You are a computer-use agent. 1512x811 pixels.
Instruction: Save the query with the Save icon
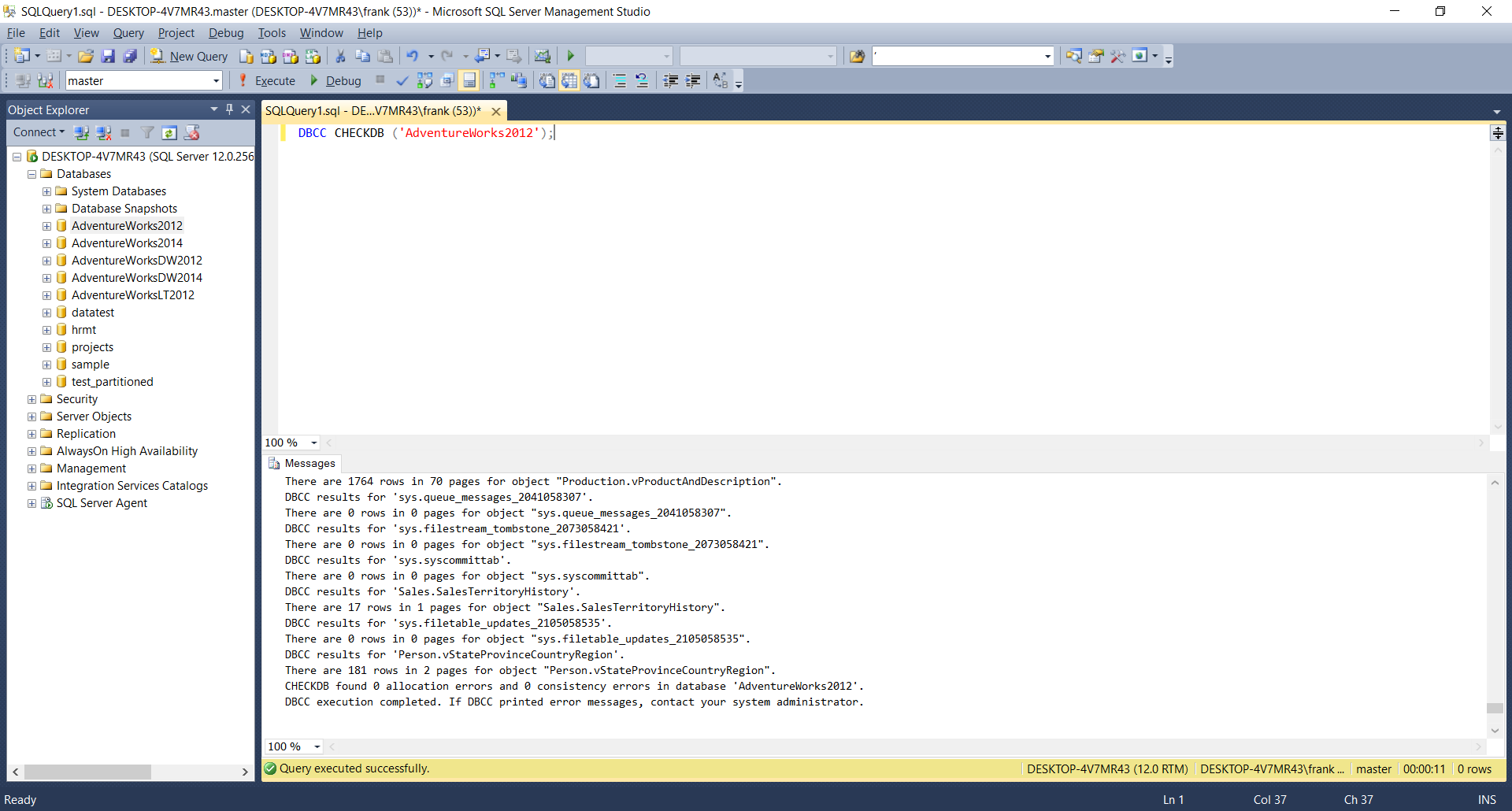(x=108, y=56)
